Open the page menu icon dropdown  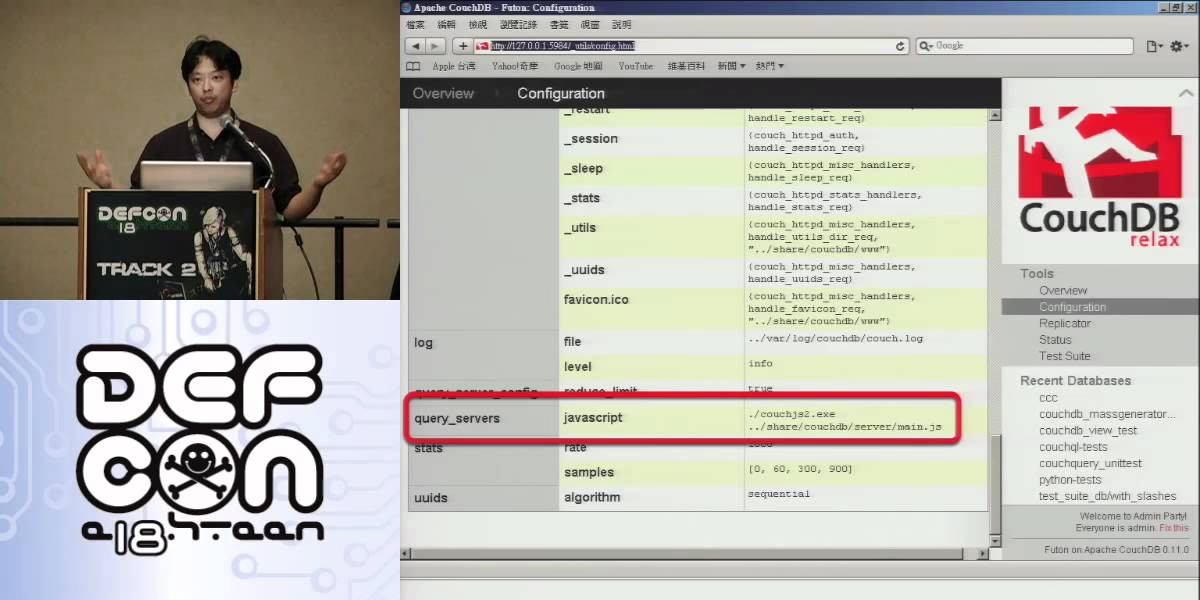pyautogui.click(x=1155, y=46)
